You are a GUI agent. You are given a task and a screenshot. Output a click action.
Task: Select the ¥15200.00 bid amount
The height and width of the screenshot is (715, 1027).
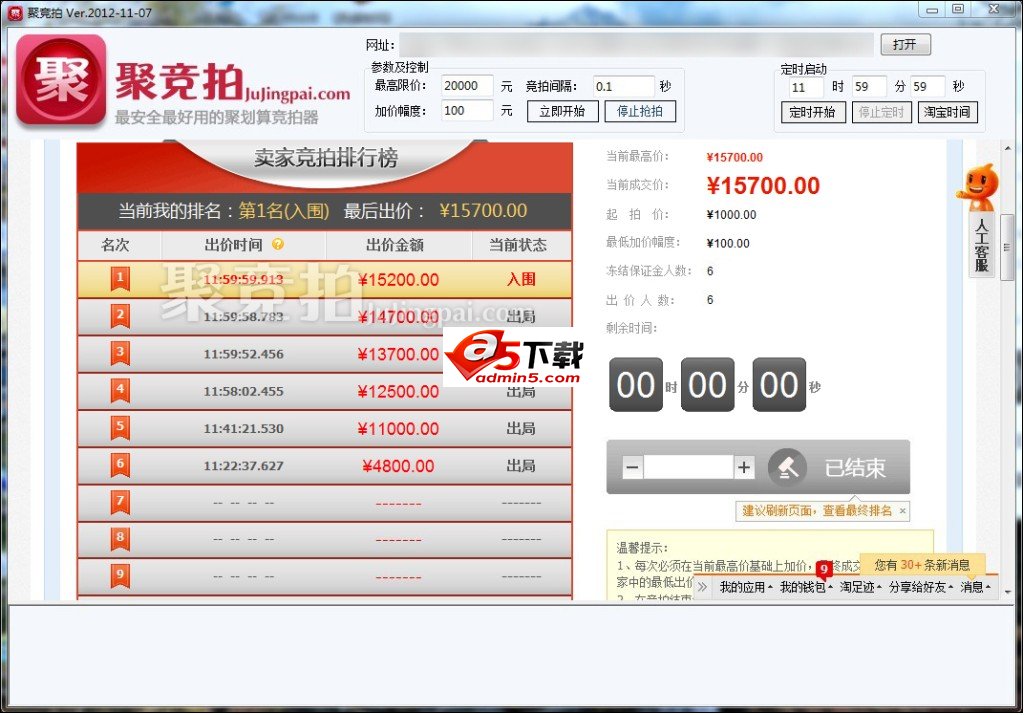click(x=400, y=280)
